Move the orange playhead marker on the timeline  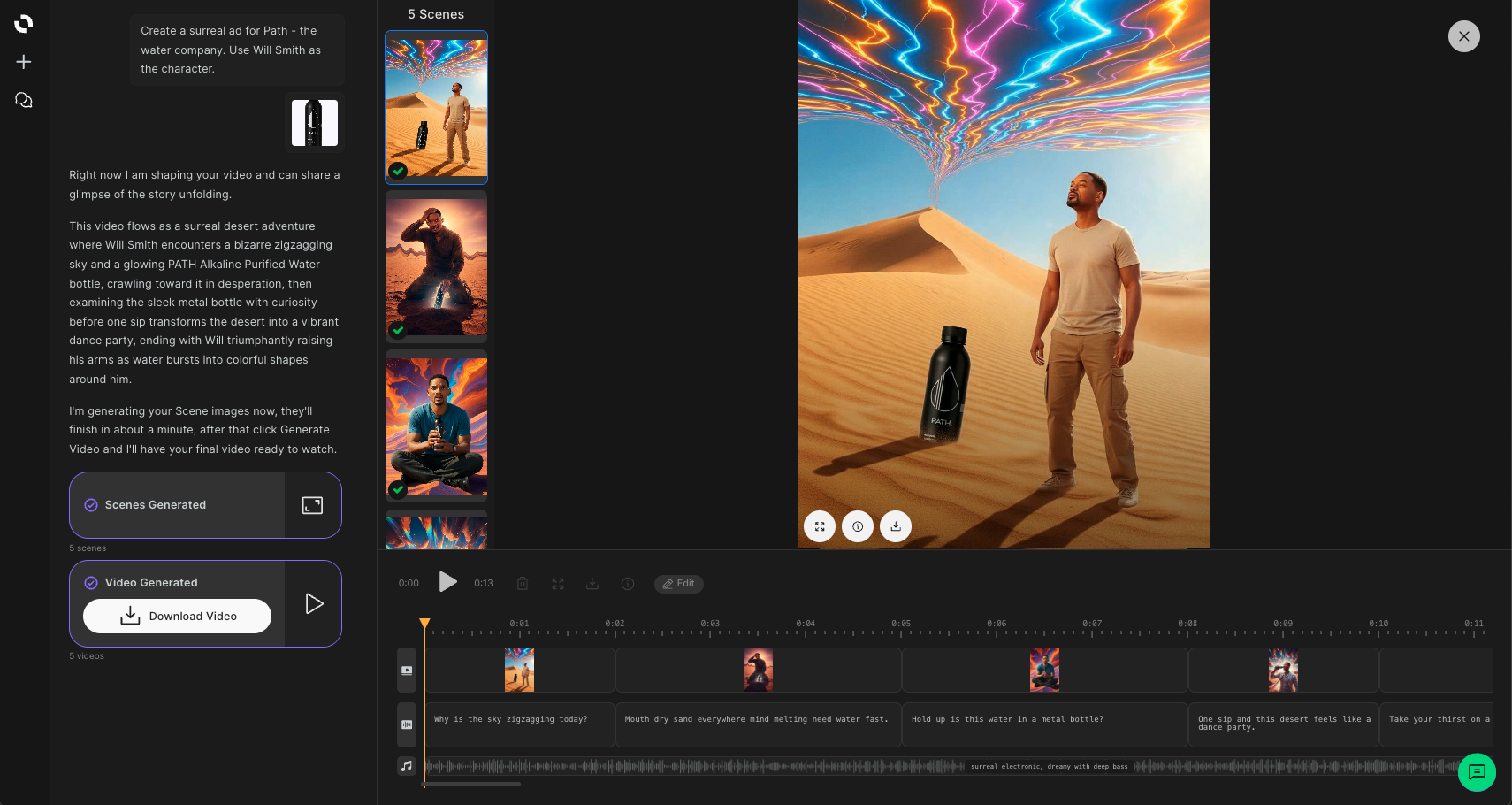click(424, 623)
